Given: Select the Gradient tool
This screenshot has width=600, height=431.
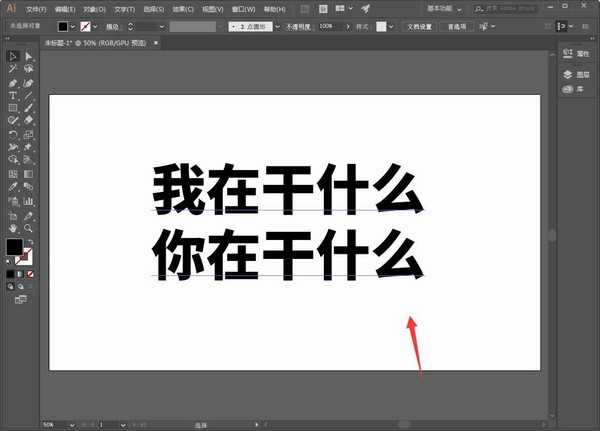Looking at the screenshot, I should click(28, 174).
